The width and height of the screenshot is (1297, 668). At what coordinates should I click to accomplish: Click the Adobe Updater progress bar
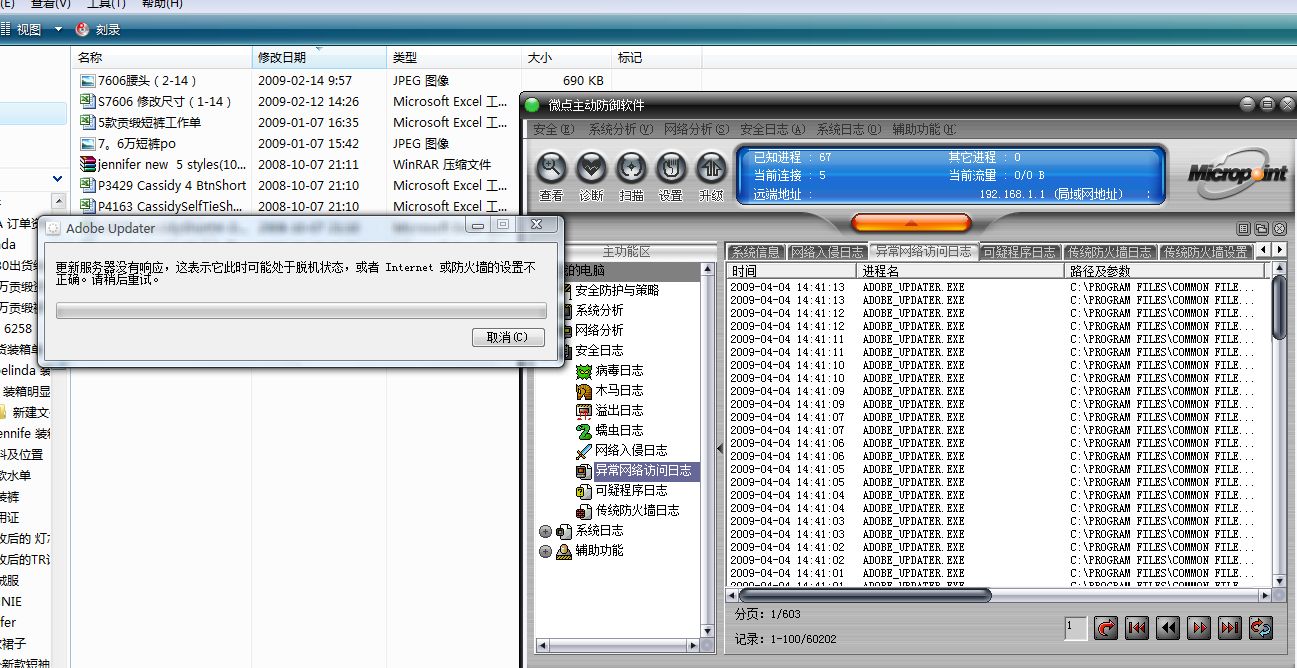(x=300, y=311)
